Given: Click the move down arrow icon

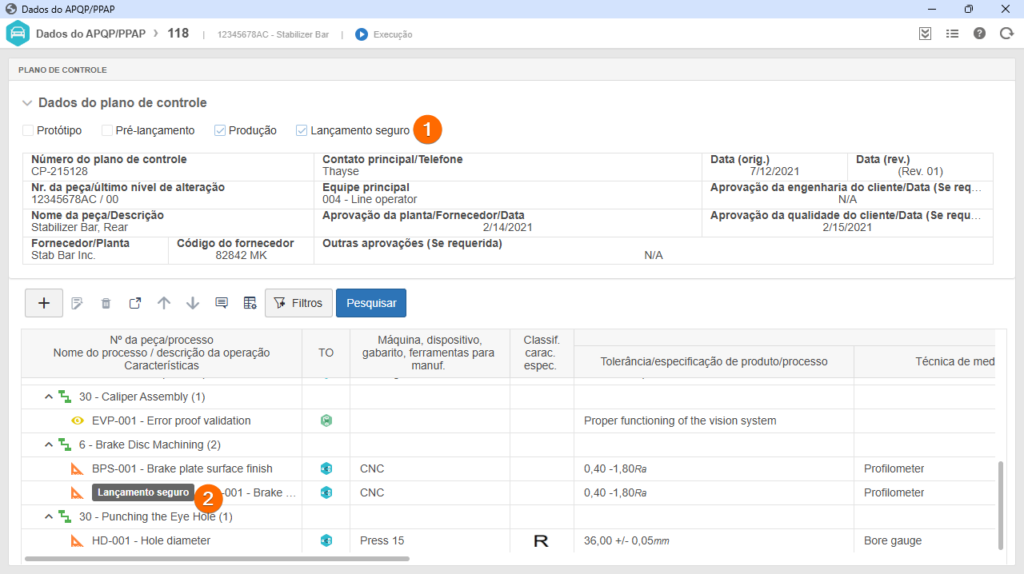Looking at the screenshot, I should pos(193,303).
